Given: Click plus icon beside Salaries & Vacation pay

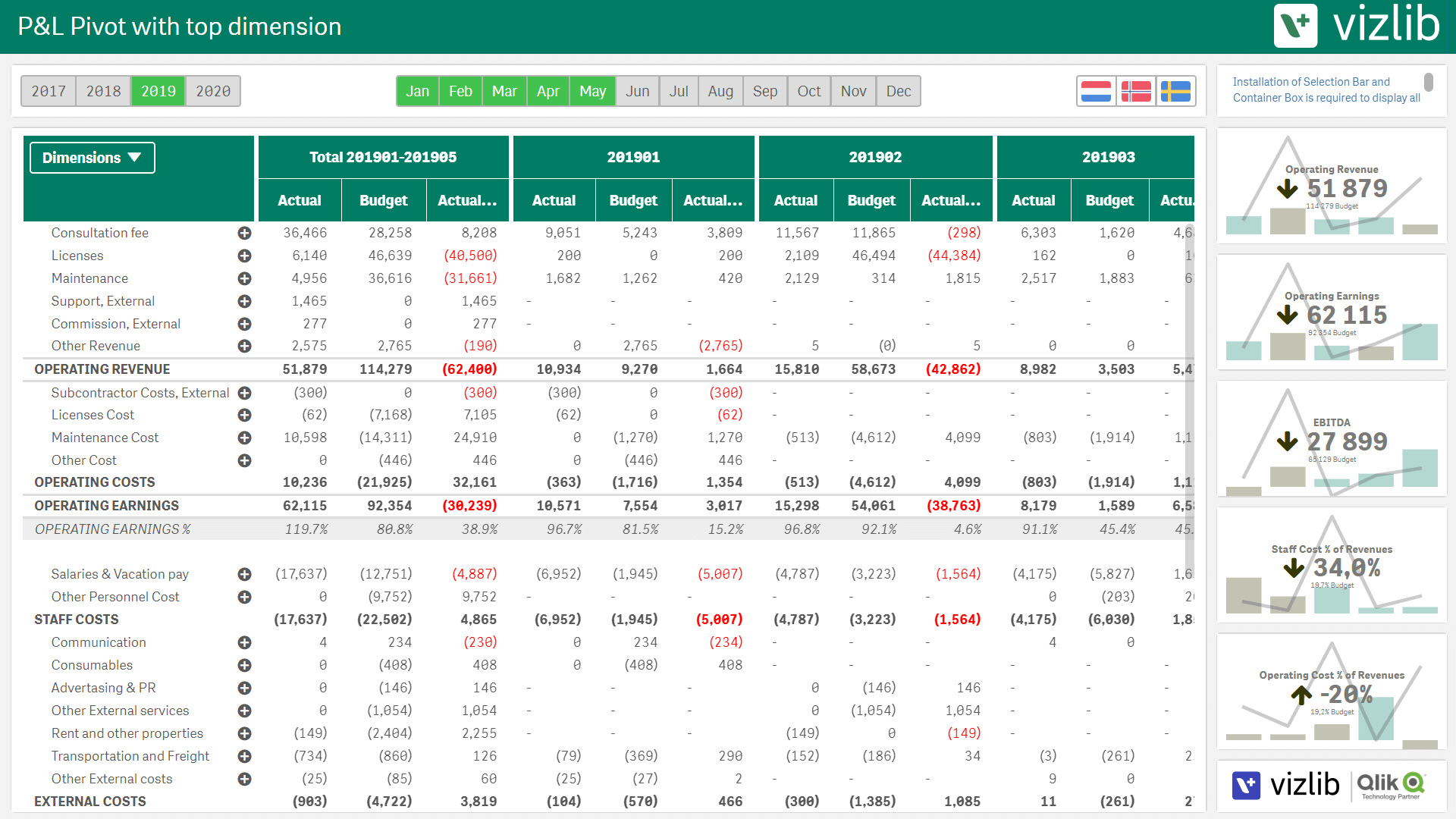Looking at the screenshot, I should (244, 574).
